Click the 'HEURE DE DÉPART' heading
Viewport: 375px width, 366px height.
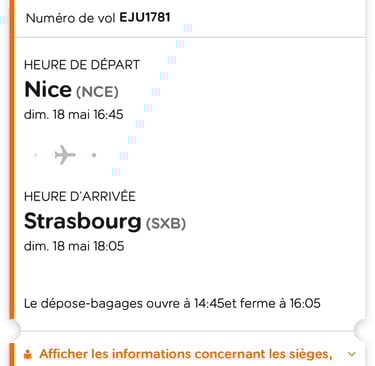click(x=82, y=65)
